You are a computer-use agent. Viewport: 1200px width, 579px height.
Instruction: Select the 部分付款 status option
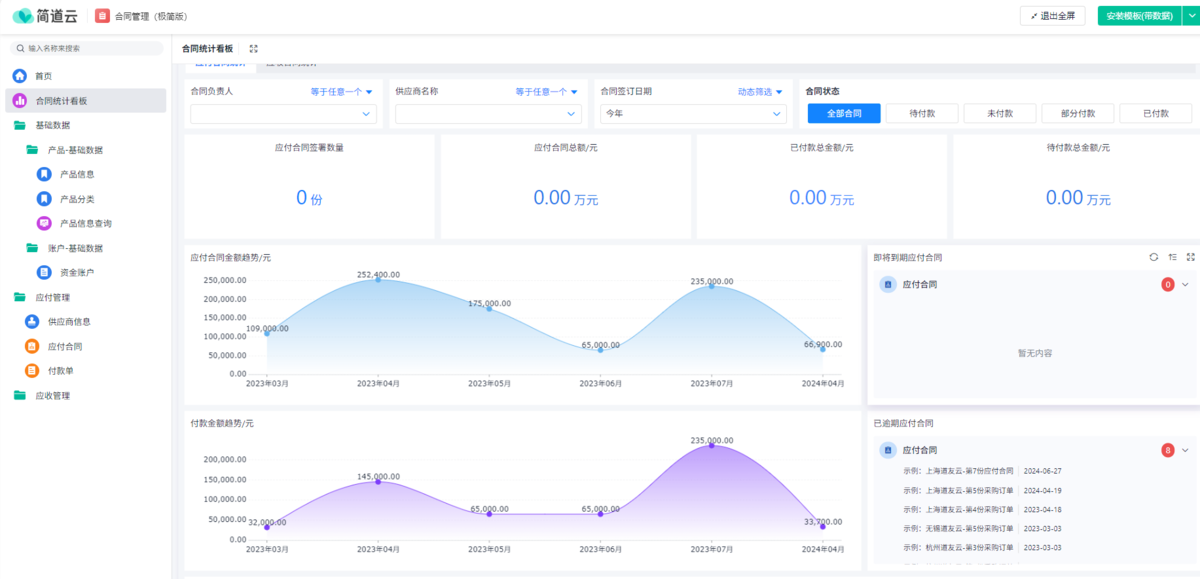coord(1077,113)
